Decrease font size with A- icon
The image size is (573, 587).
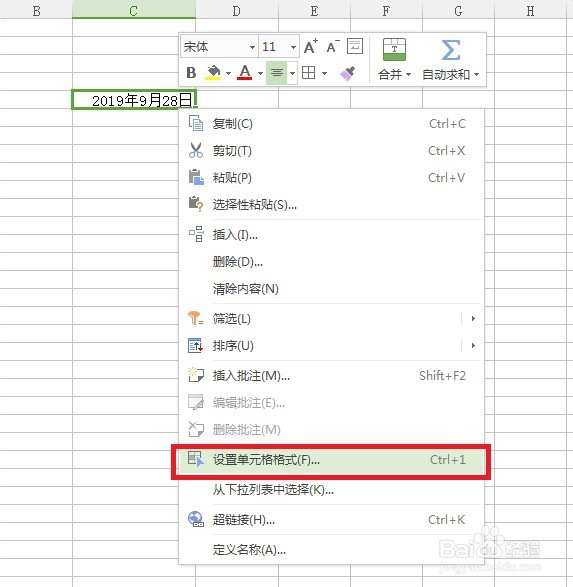tap(333, 46)
